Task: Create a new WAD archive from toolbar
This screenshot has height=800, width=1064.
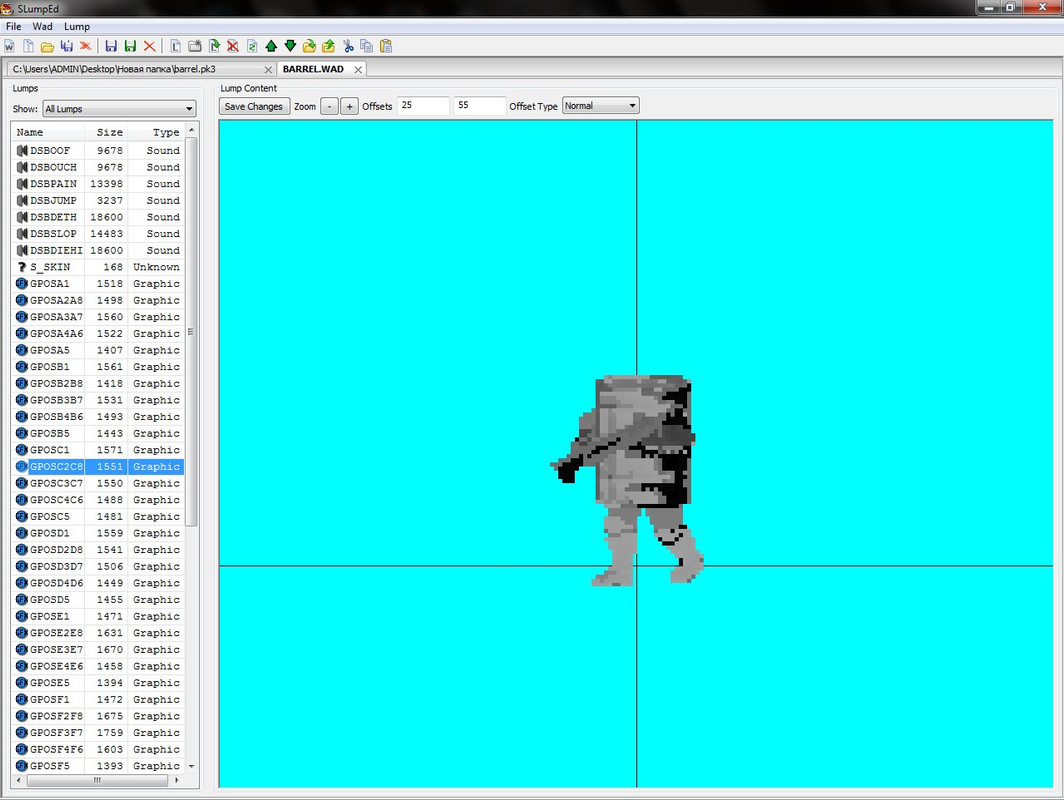Action: pos(10,46)
